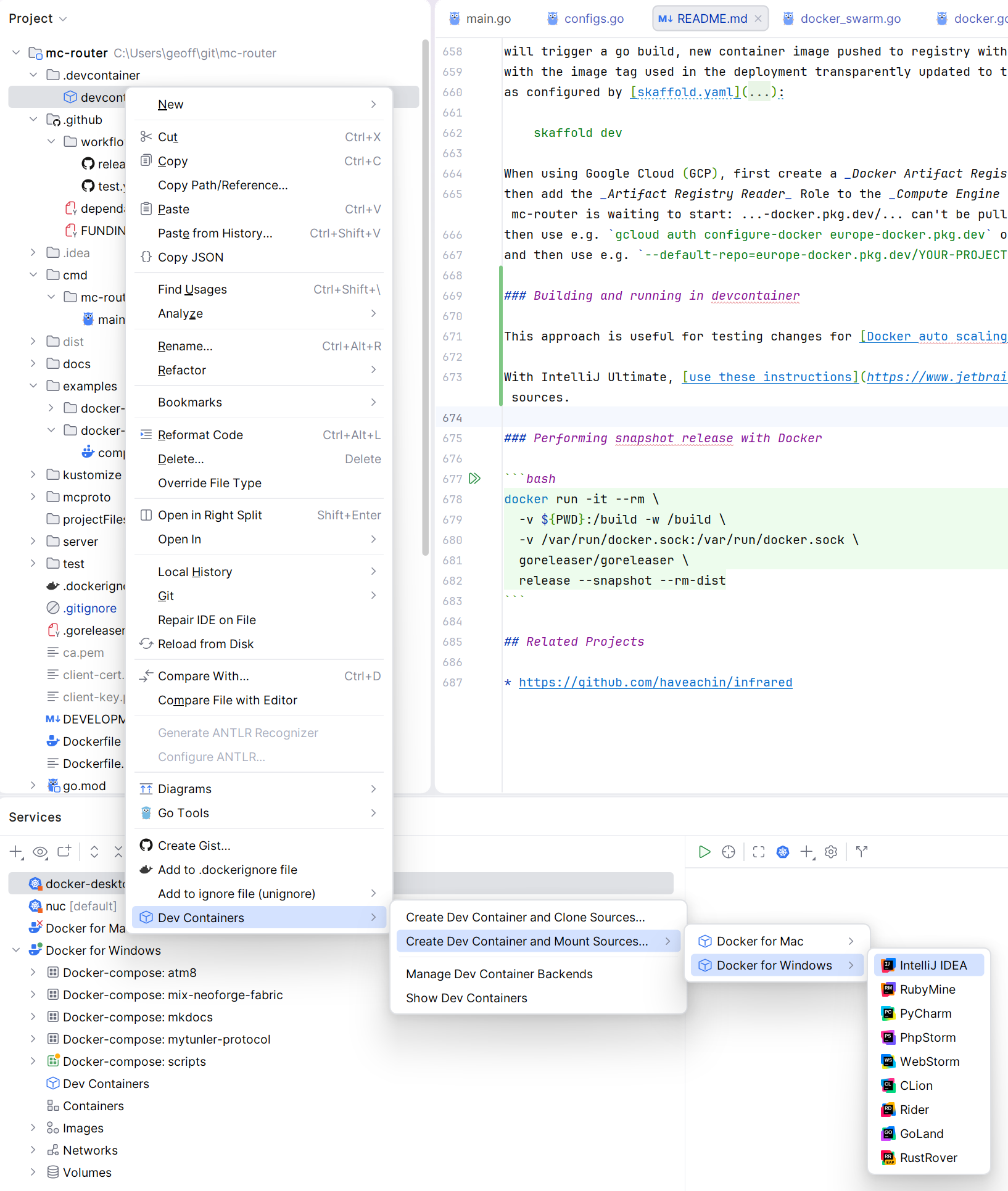Click Manage Dev Container Backends
This screenshot has height=1191, width=1008.
click(539, 974)
